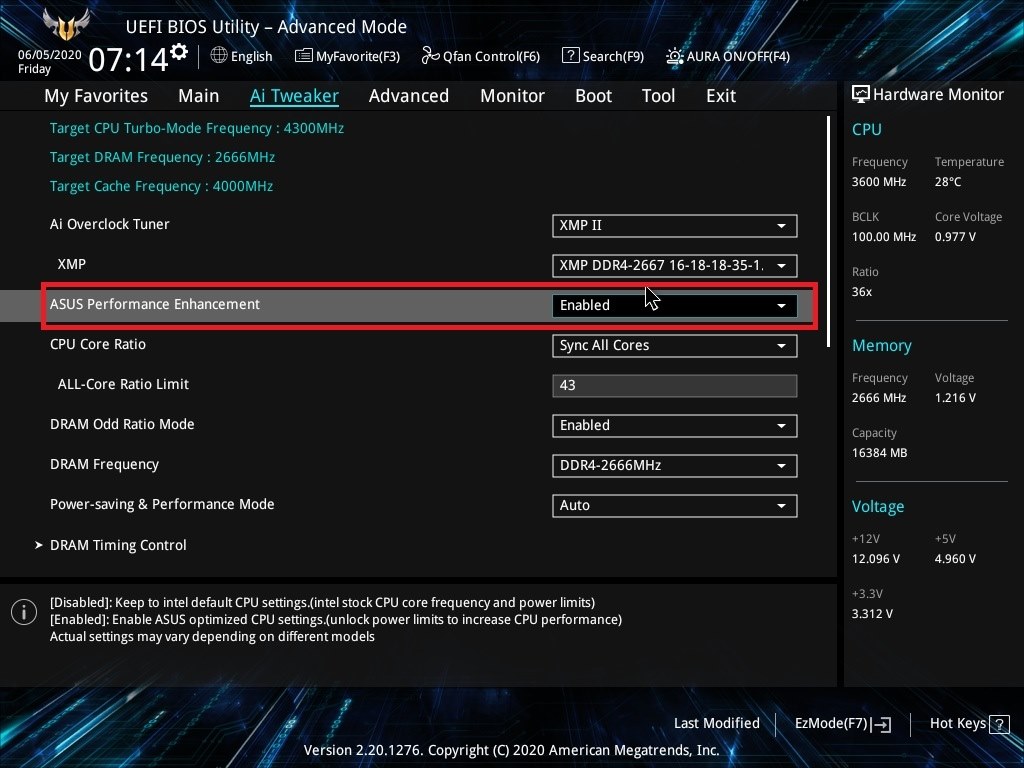Click the globe language icon
Image resolution: width=1024 pixels, height=768 pixels.
pyautogui.click(x=219, y=56)
